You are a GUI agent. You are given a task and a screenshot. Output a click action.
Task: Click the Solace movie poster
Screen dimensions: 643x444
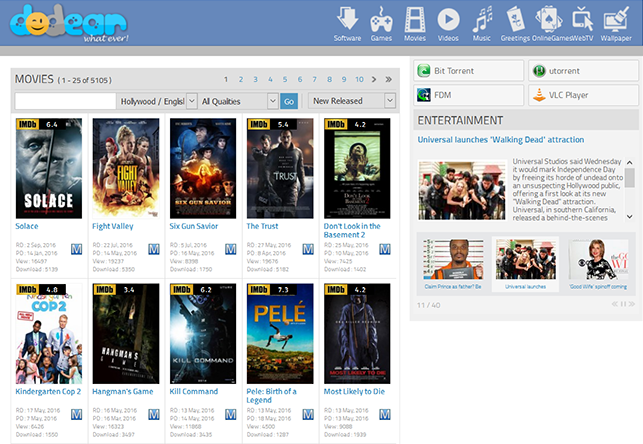click(x=49, y=168)
